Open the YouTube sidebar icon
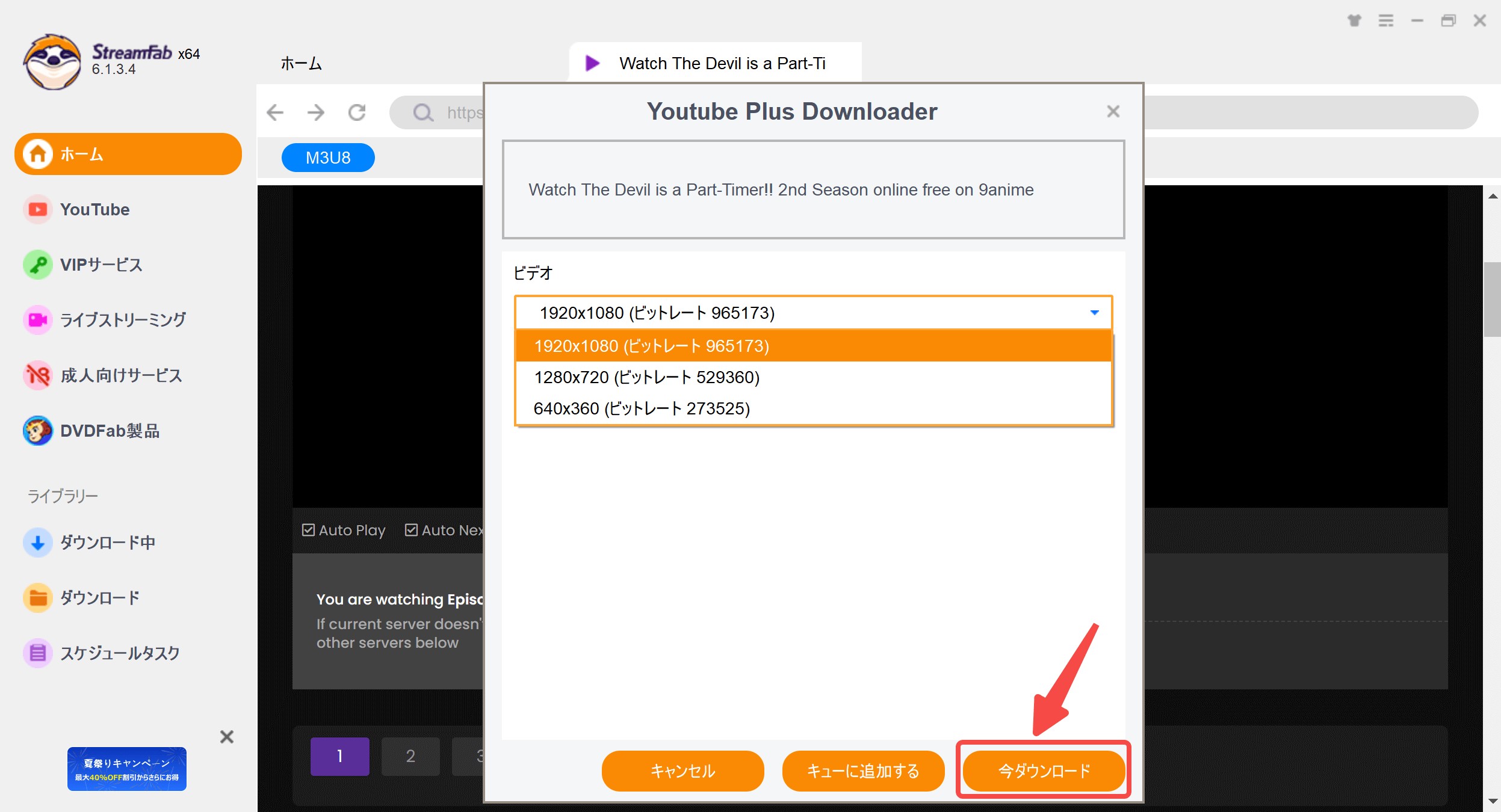The width and height of the screenshot is (1501, 812). tap(38, 209)
